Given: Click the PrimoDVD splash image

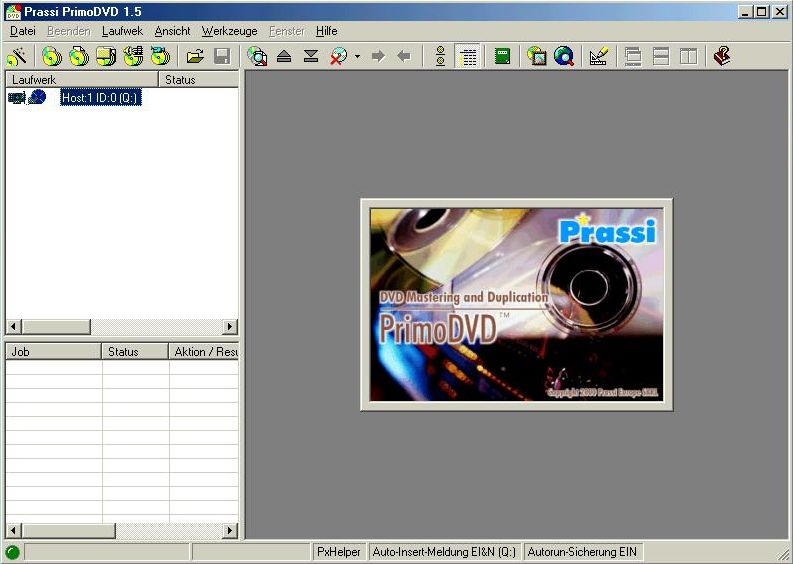Looking at the screenshot, I should (x=516, y=305).
